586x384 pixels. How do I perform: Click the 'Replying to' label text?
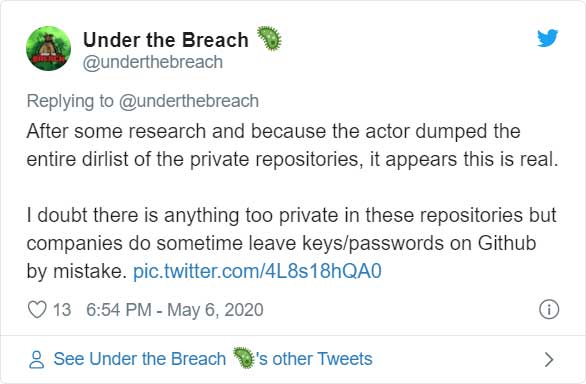click(x=70, y=101)
